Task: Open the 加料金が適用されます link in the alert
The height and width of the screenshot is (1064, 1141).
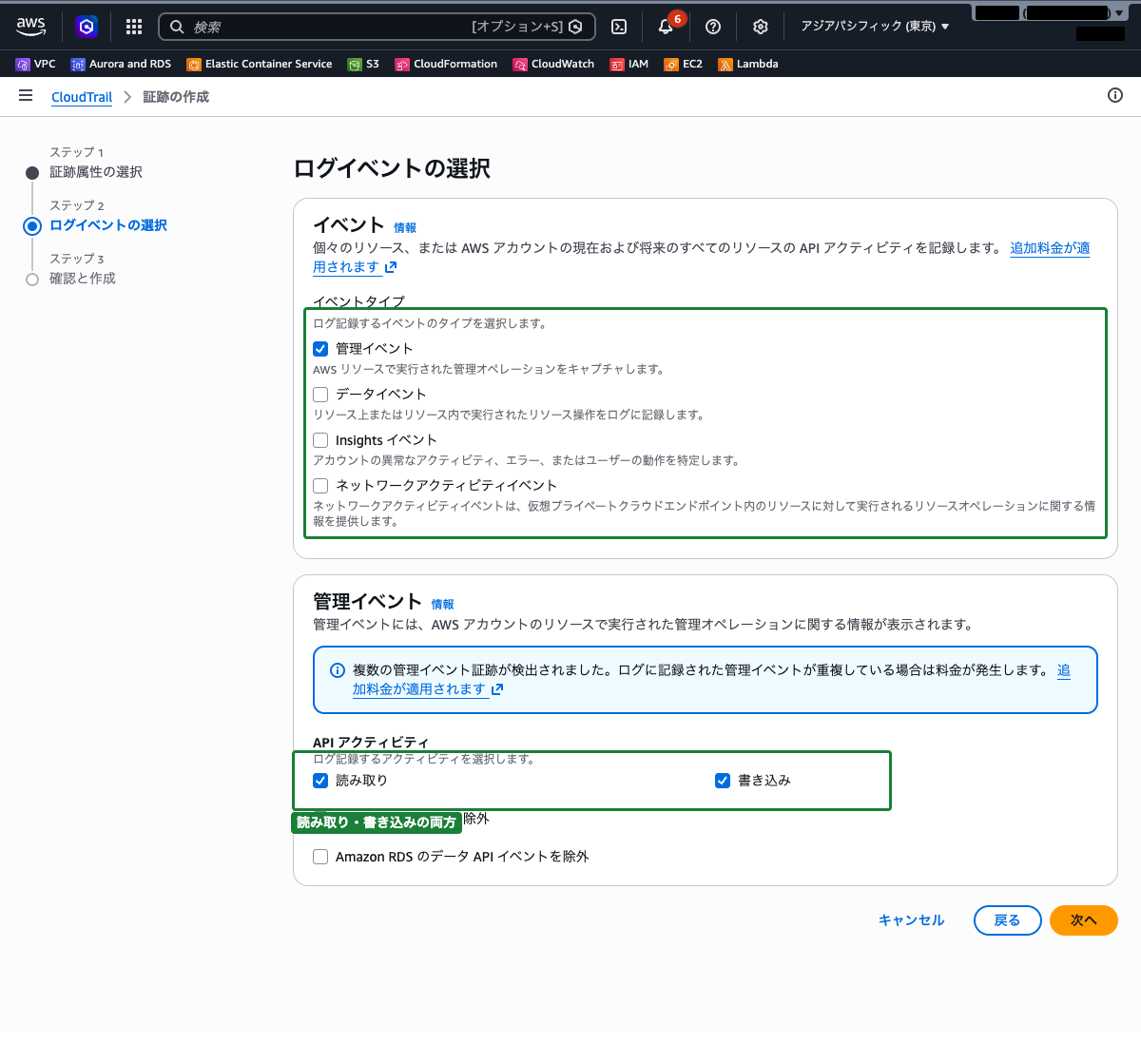Action: 419,689
